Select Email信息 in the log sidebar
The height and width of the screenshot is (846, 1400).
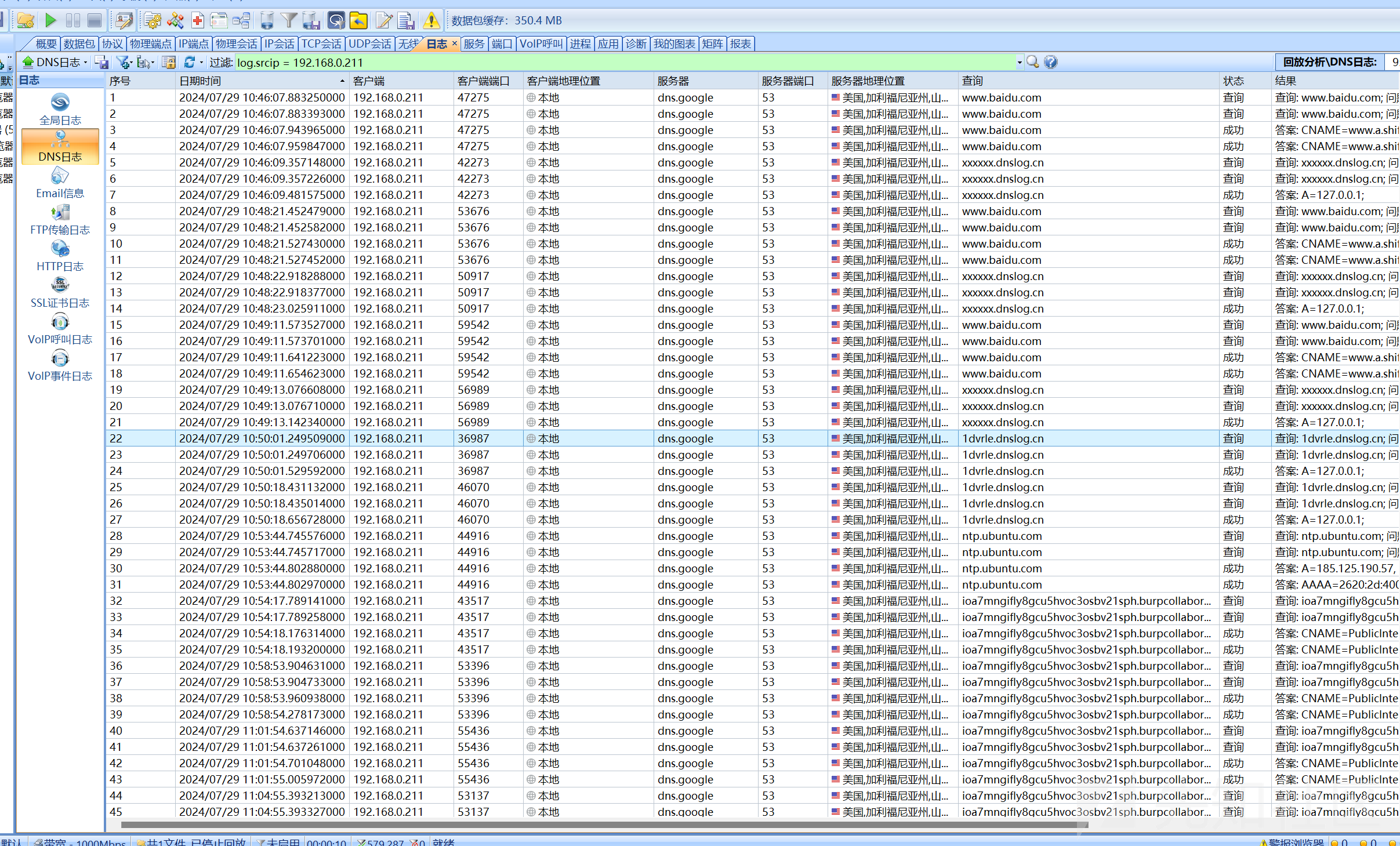(60, 183)
